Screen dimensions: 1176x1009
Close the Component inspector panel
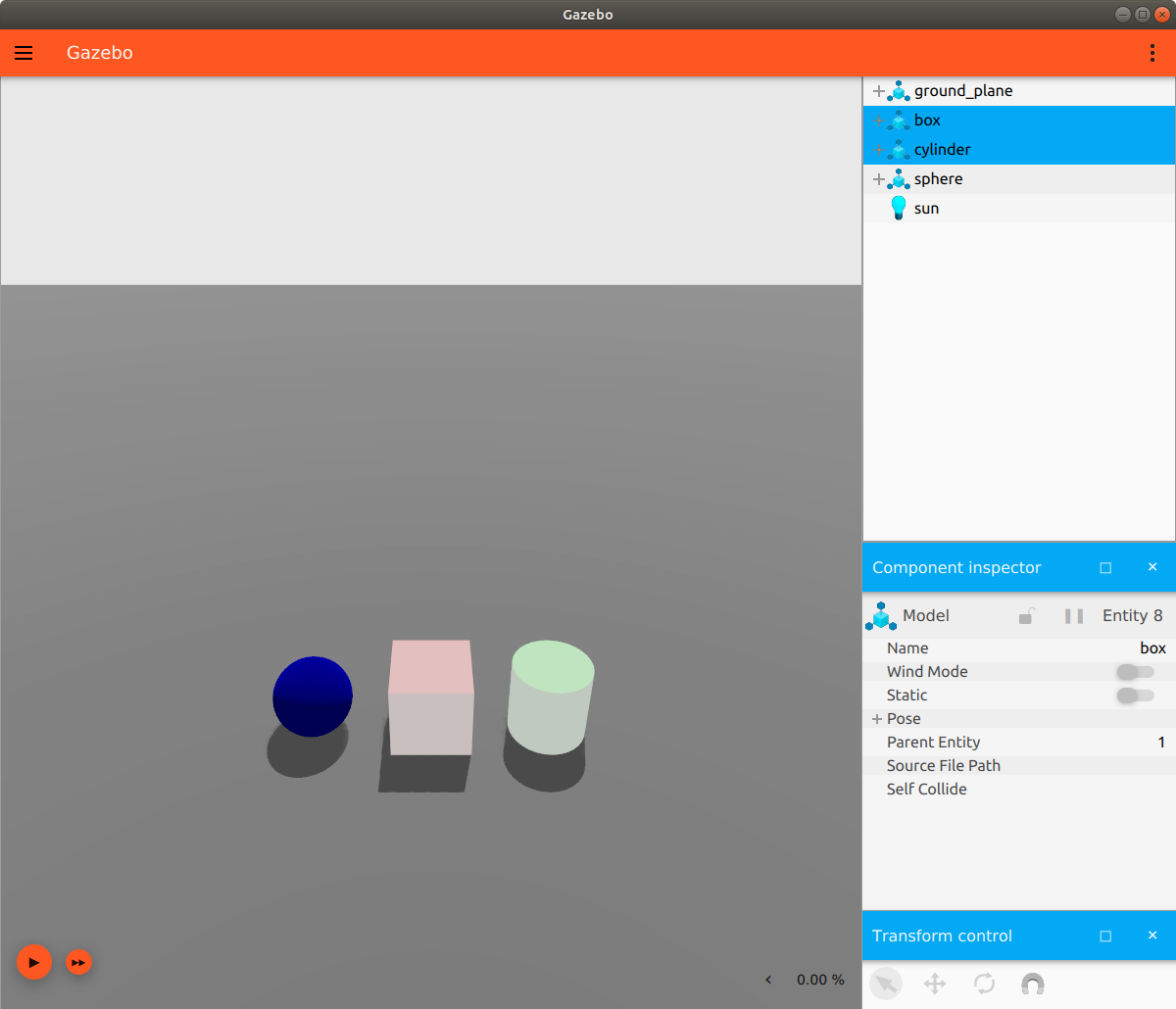[x=1152, y=567]
